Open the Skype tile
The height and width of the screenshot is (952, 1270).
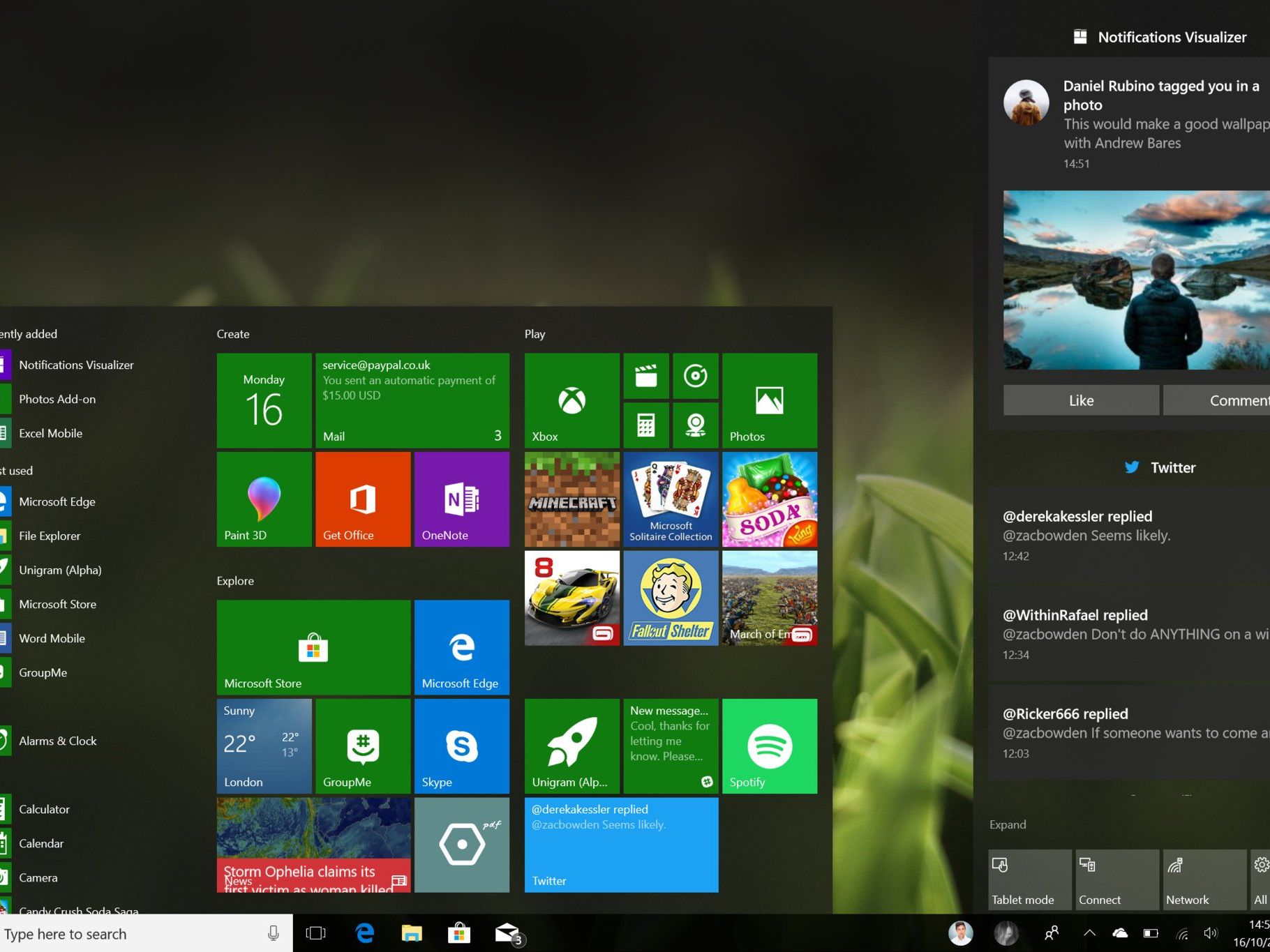pyautogui.click(x=462, y=746)
